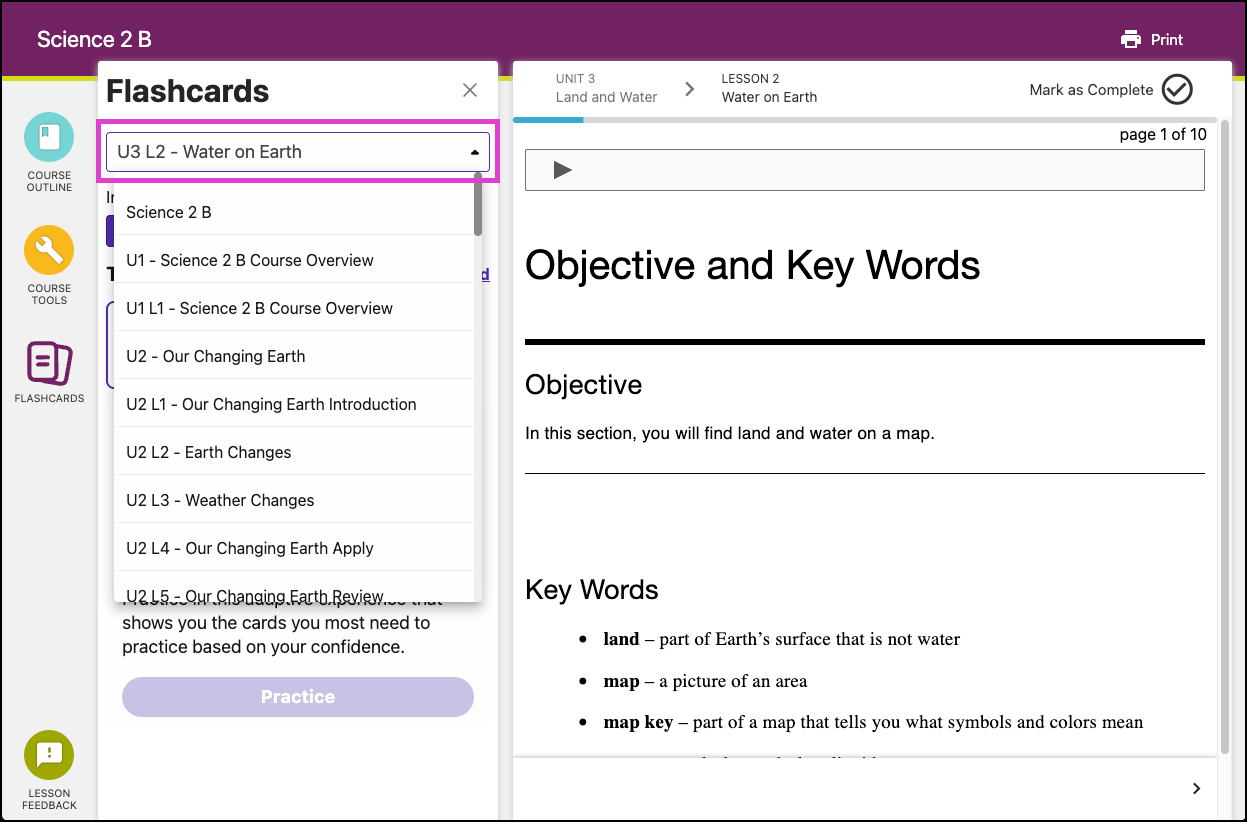The image size is (1247, 822).
Task: Click the Mark as Complete checkmark
Action: coord(1177,90)
